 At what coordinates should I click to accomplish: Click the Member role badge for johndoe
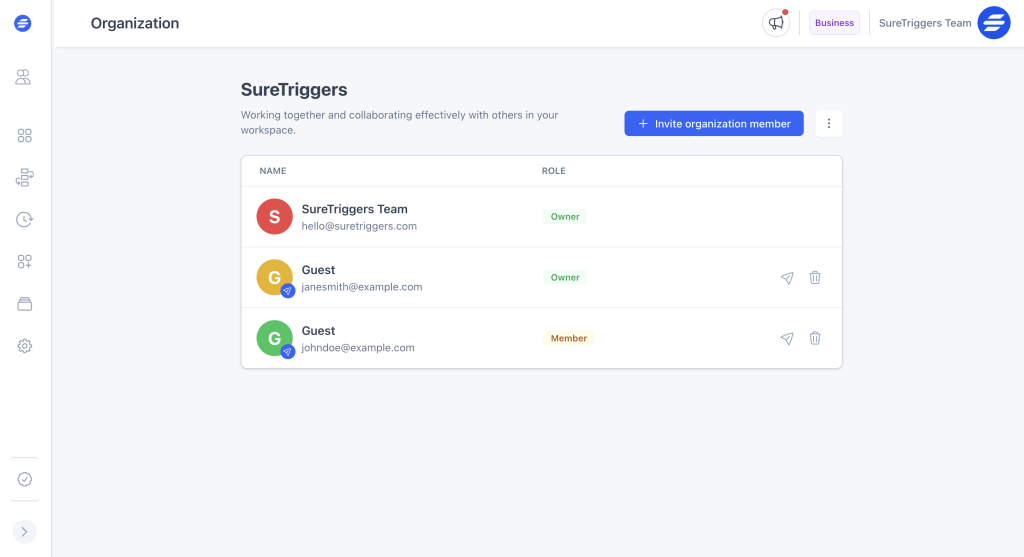568,339
